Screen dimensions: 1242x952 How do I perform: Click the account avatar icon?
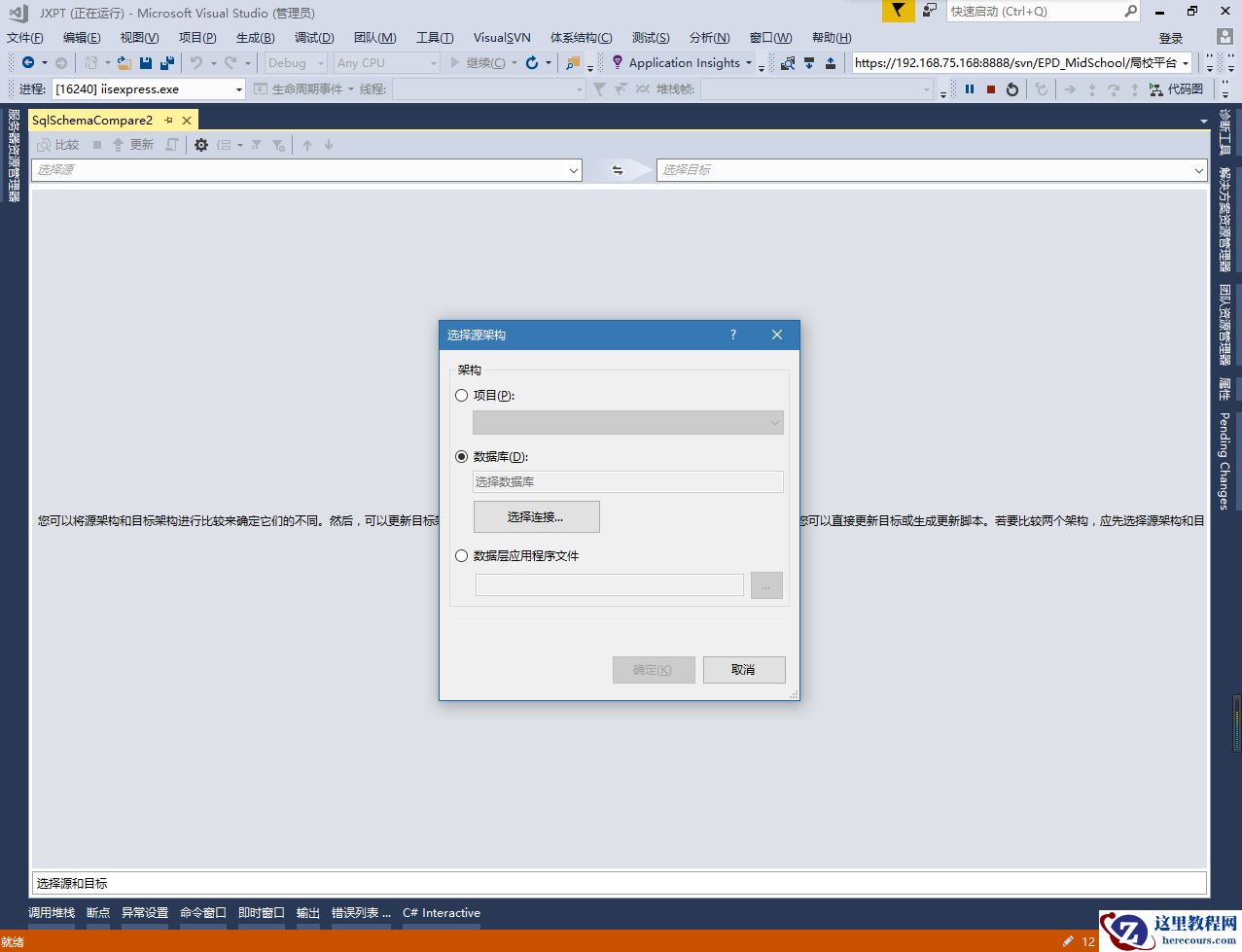click(1225, 37)
